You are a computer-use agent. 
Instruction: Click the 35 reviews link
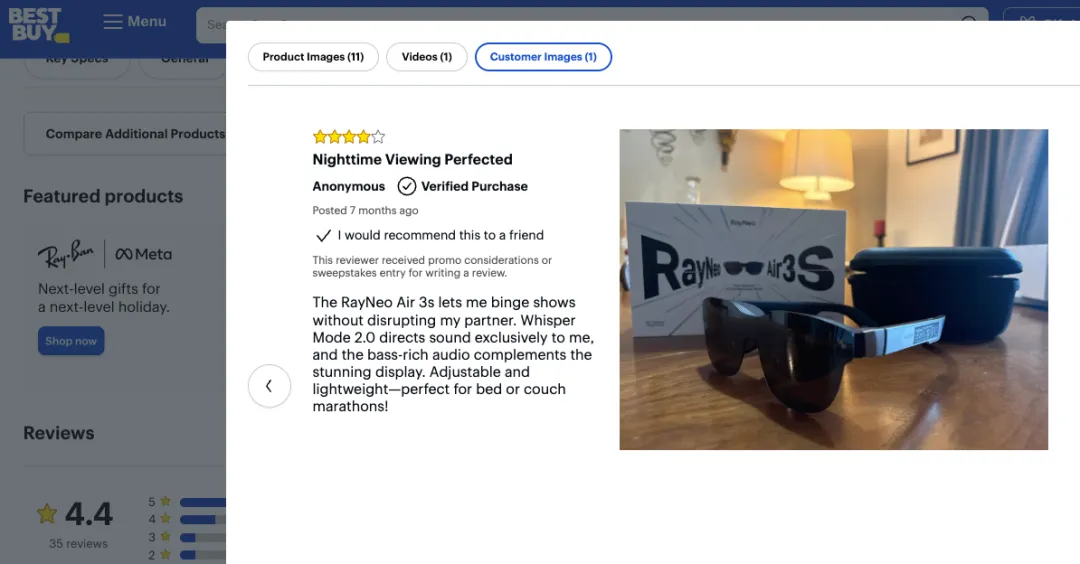point(79,543)
